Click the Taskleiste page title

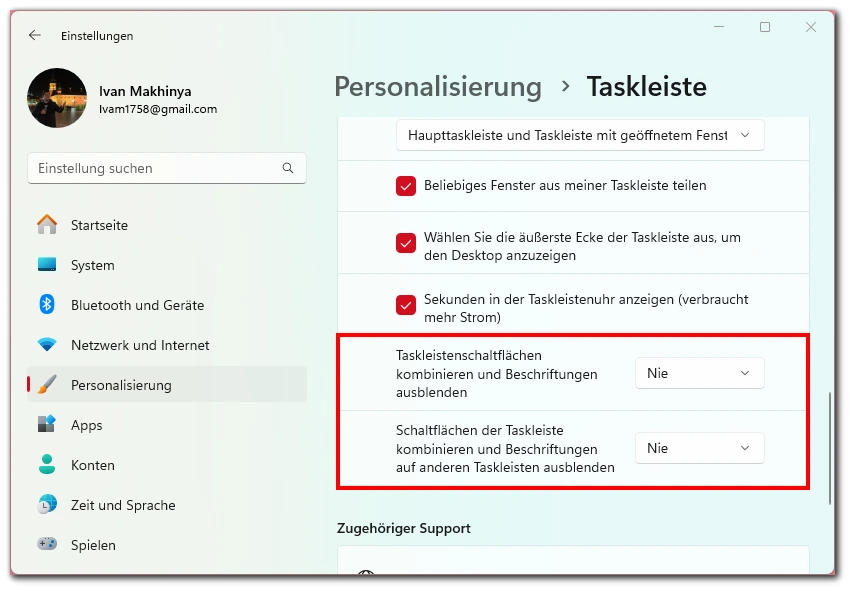[646, 87]
